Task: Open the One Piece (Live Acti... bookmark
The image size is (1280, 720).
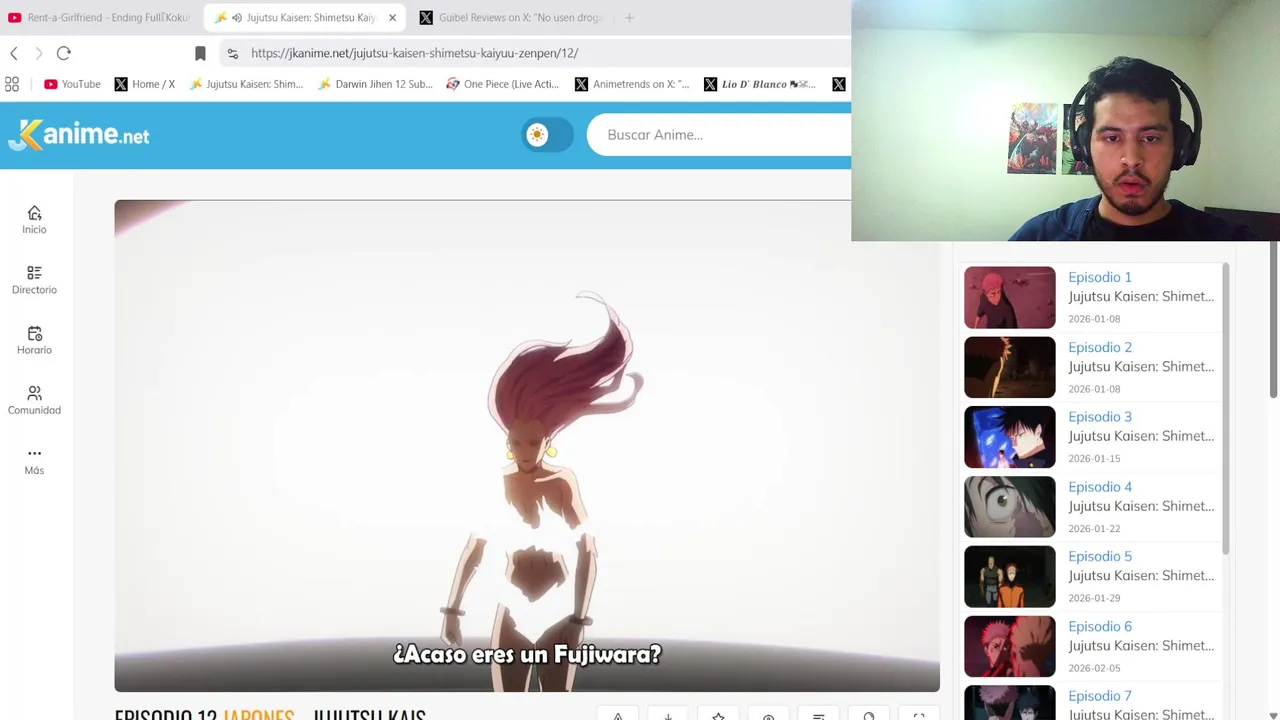Action: click(503, 84)
